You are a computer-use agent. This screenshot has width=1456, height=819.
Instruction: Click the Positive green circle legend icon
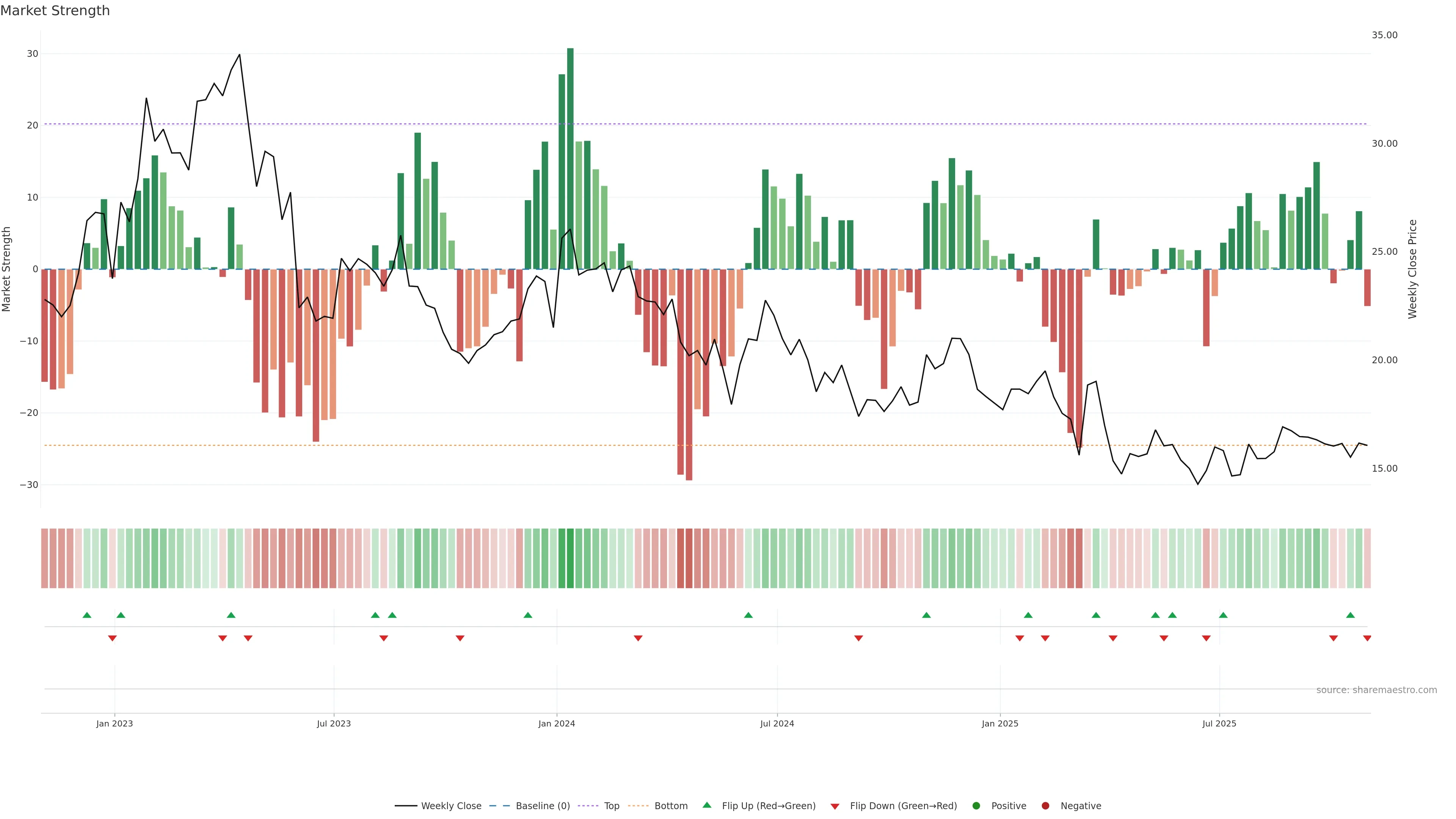[976, 806]
